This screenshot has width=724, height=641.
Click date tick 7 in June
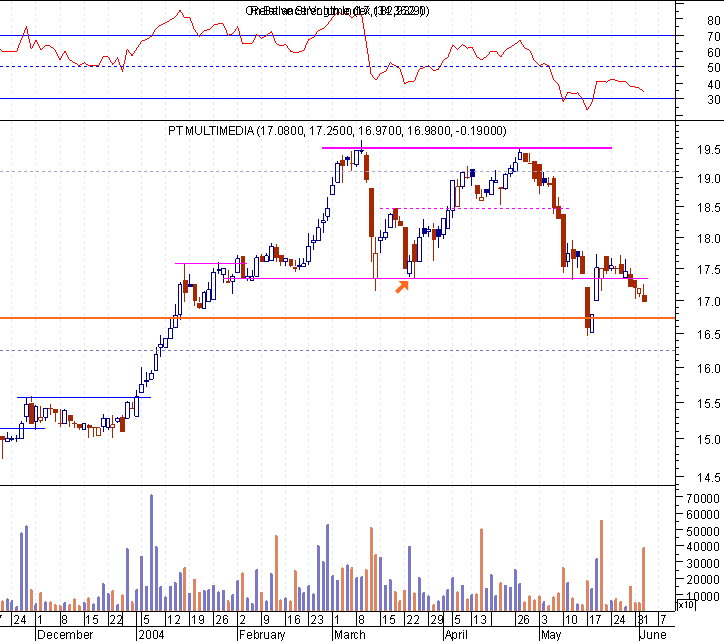663,620
